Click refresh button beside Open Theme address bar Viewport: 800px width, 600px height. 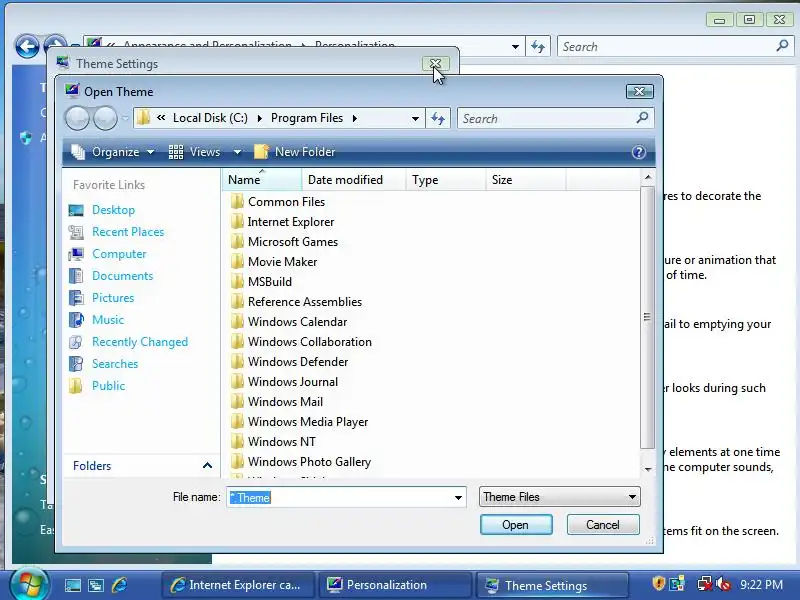438,118
